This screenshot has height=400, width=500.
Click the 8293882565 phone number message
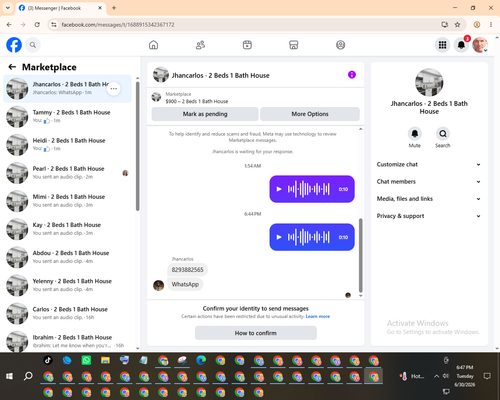point(187,270)
